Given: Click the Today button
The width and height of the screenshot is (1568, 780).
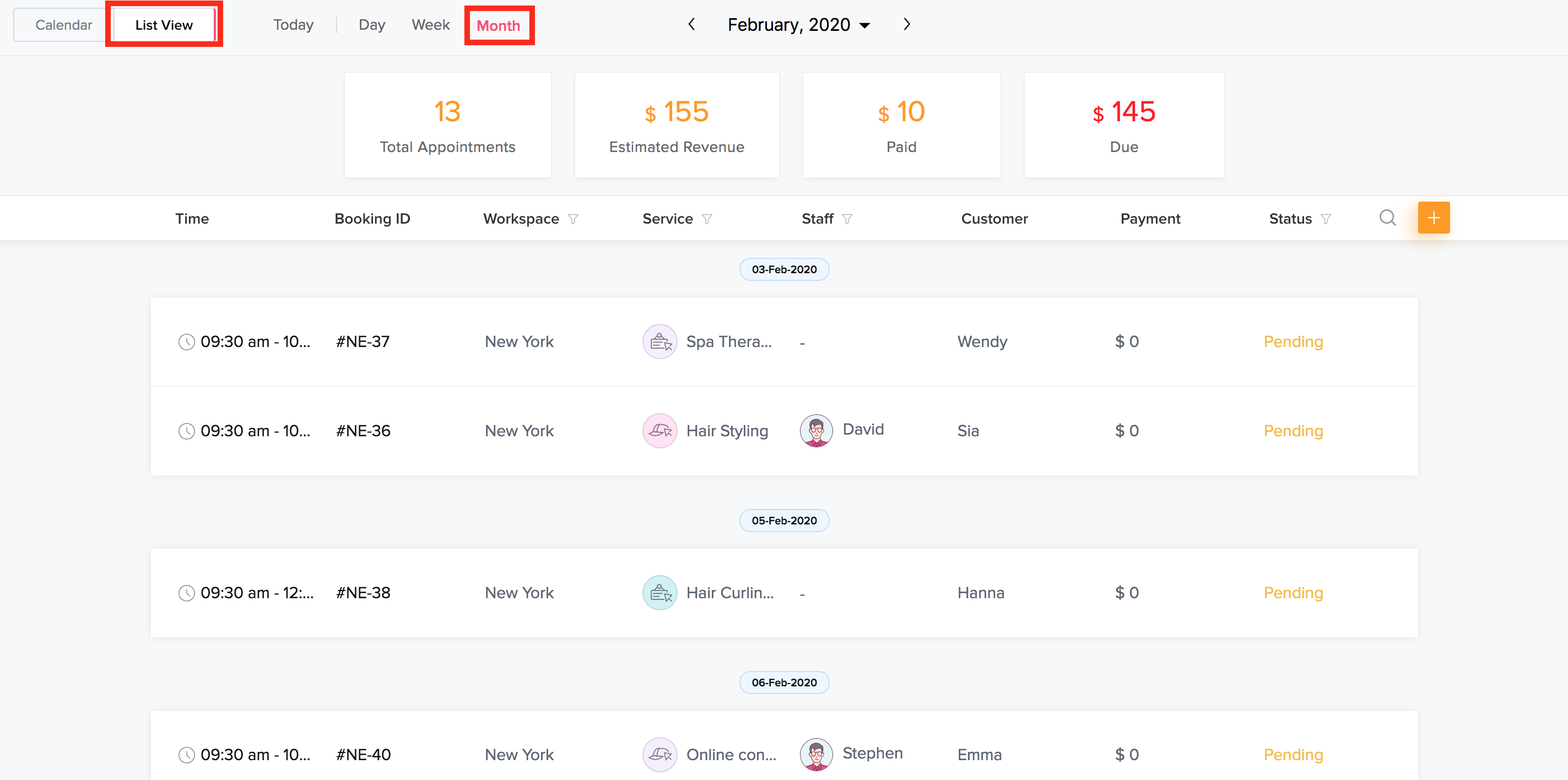Looking at the screenshot, I should [293, 25].
